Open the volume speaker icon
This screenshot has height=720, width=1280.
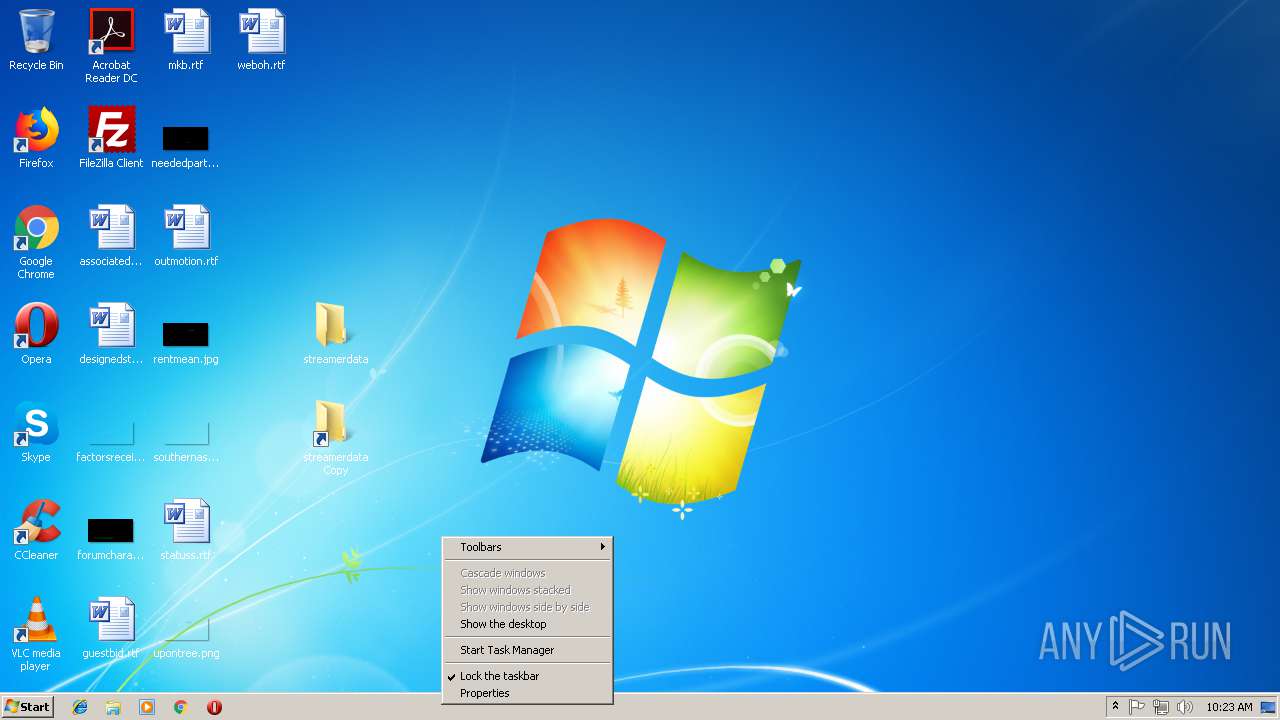point(1185,707)
